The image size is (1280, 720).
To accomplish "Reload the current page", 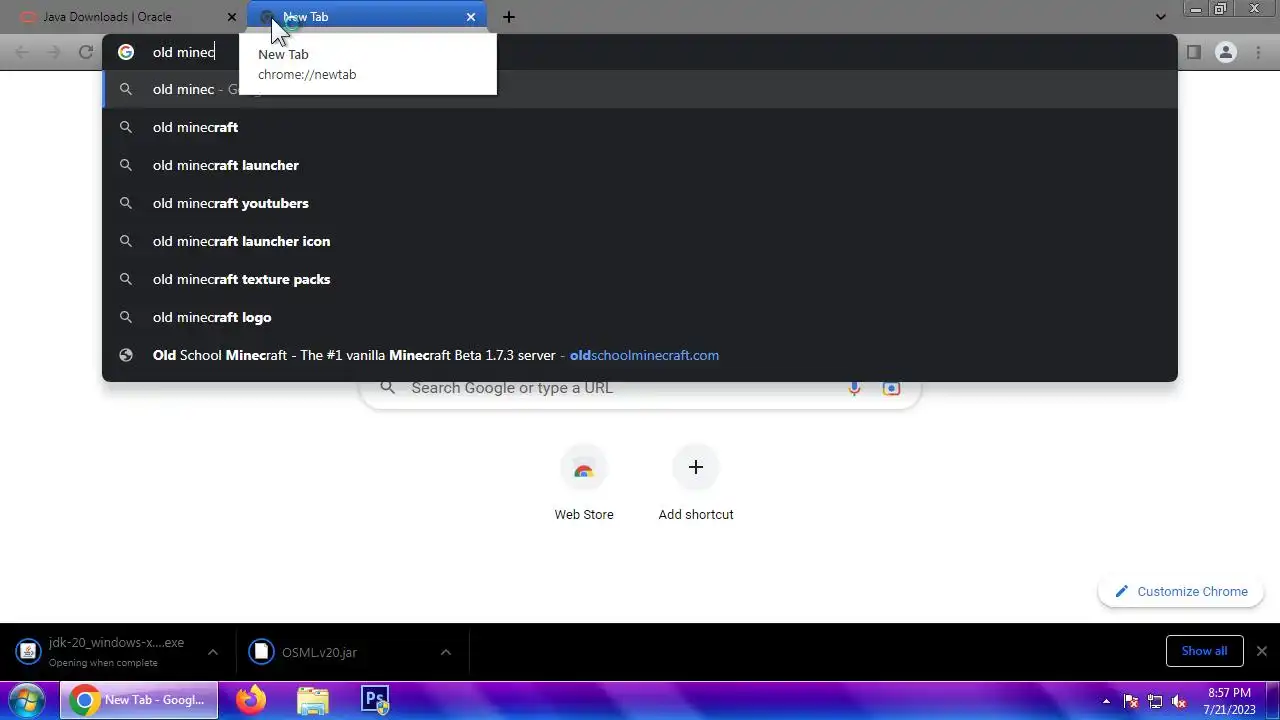I will pyautogui.click(x=86, y=52).
